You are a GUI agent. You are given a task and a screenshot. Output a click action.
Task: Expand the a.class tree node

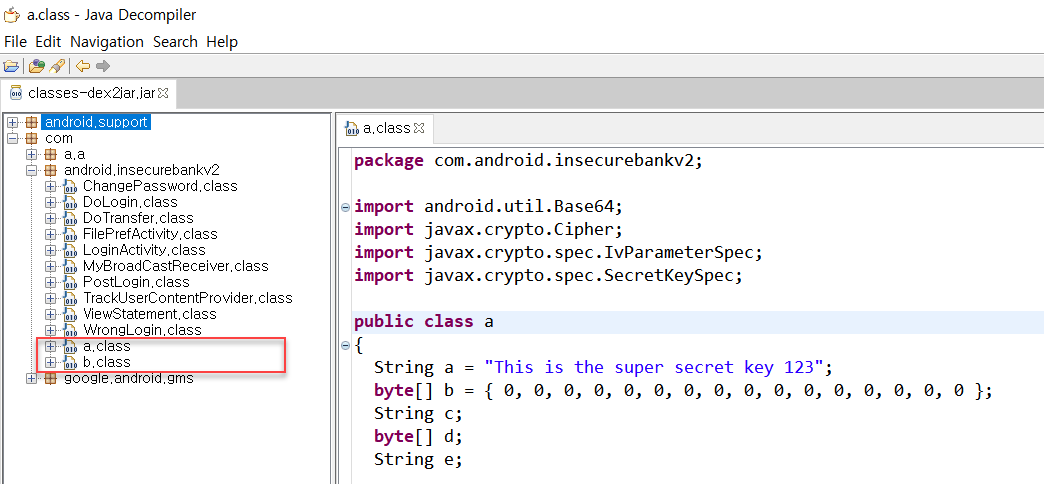(51, 346)
